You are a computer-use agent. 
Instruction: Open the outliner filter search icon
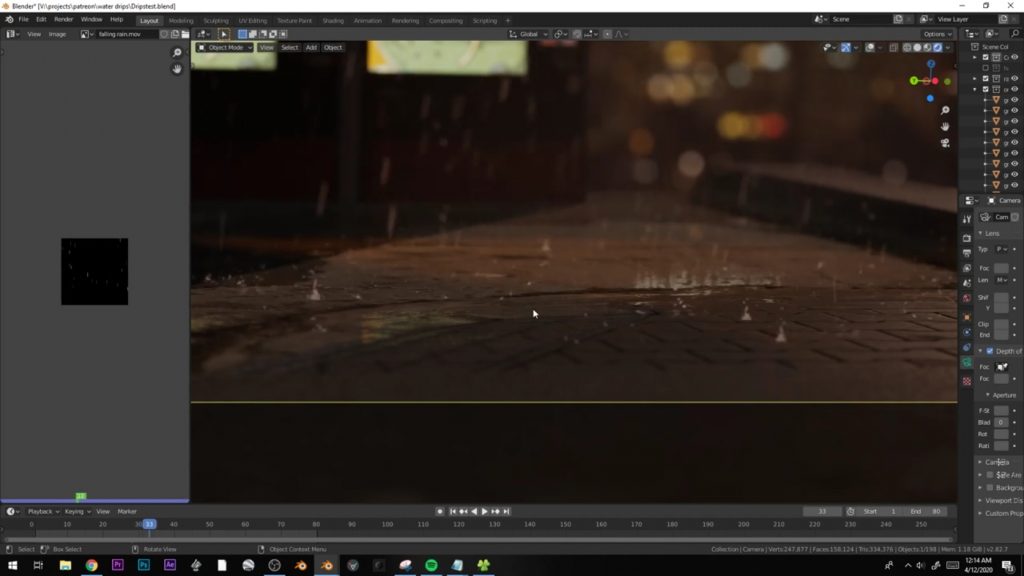[x=1015, y=34]
